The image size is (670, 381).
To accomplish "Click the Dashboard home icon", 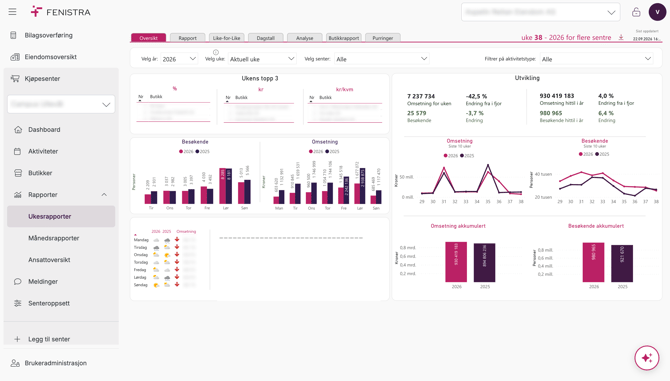I will 18,129.
